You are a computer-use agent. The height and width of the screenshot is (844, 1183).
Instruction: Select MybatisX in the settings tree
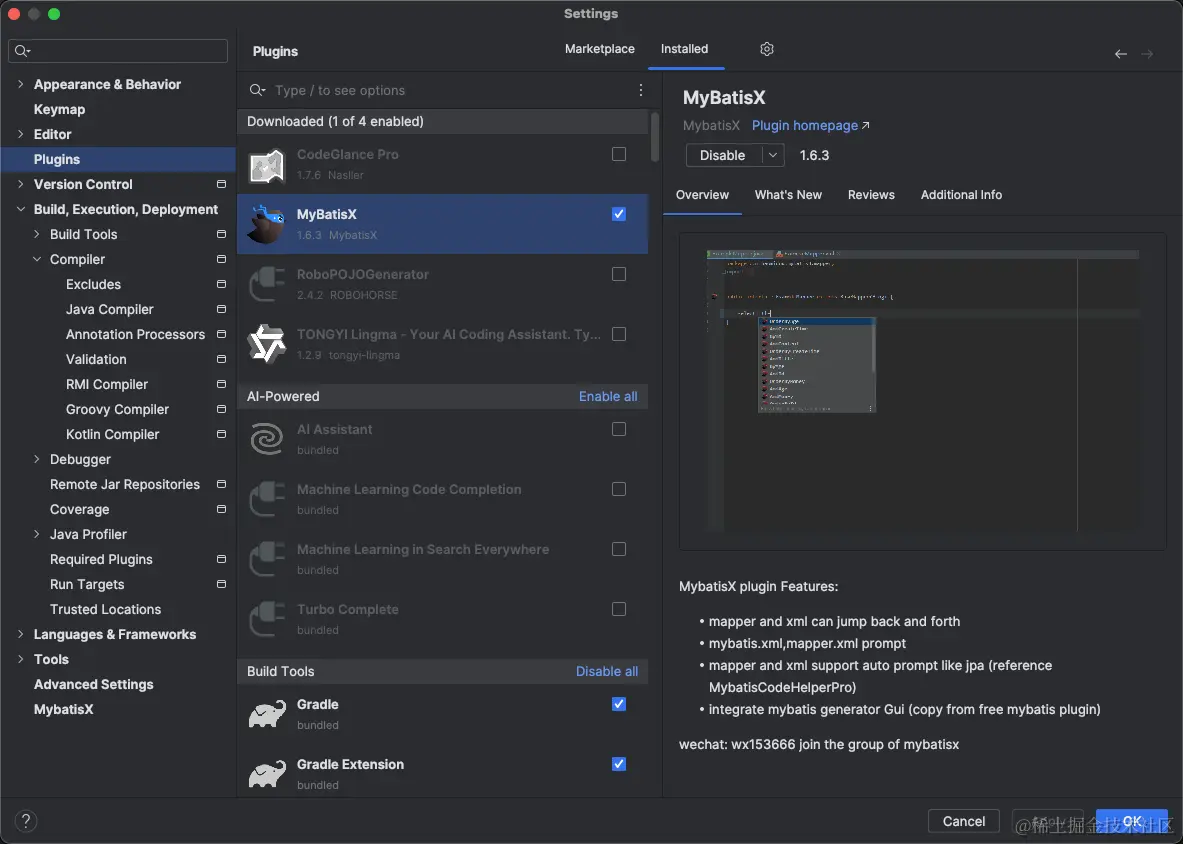pos(63,709)
